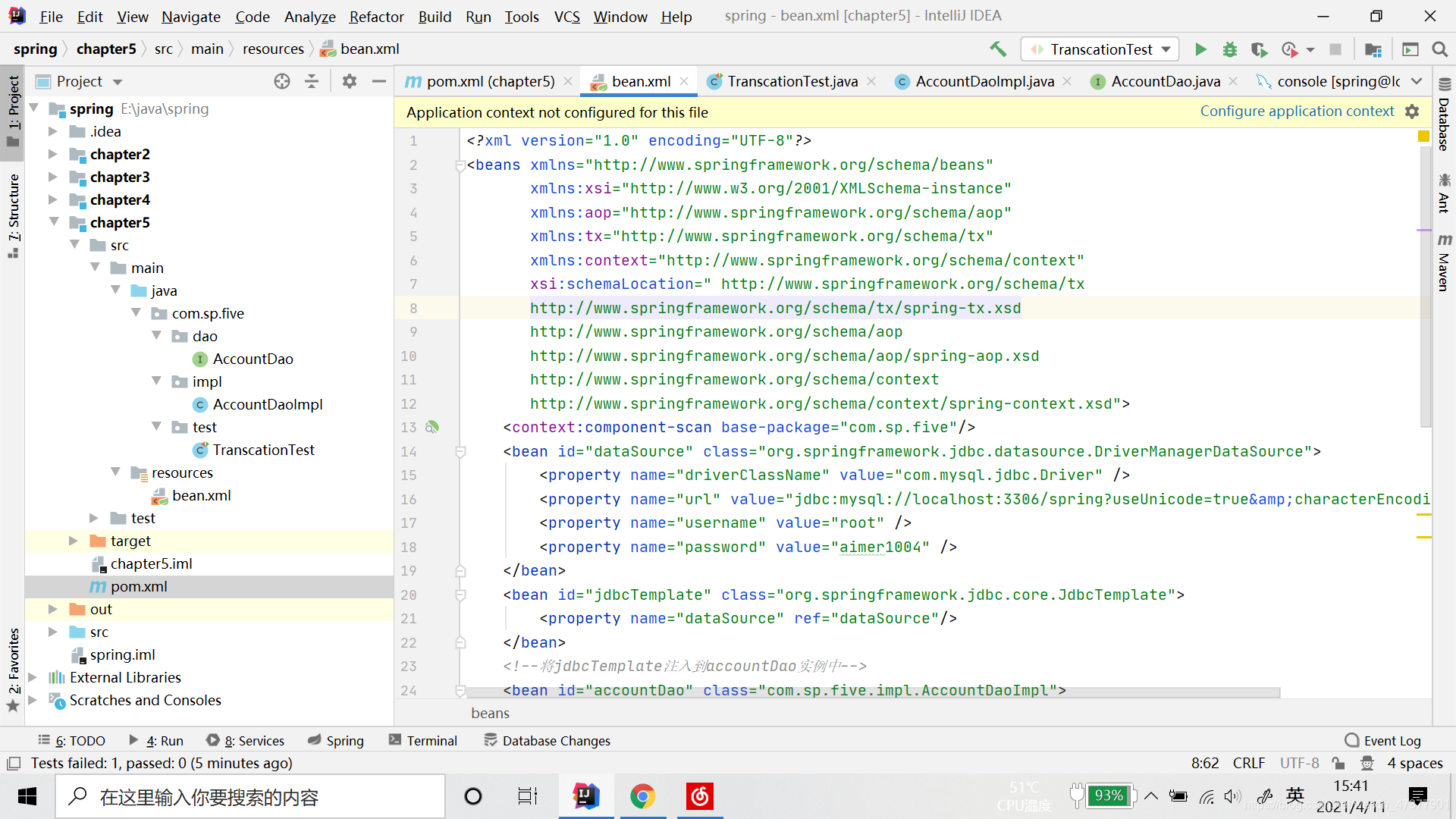Toggle the Database tool window

[1444, 115]
